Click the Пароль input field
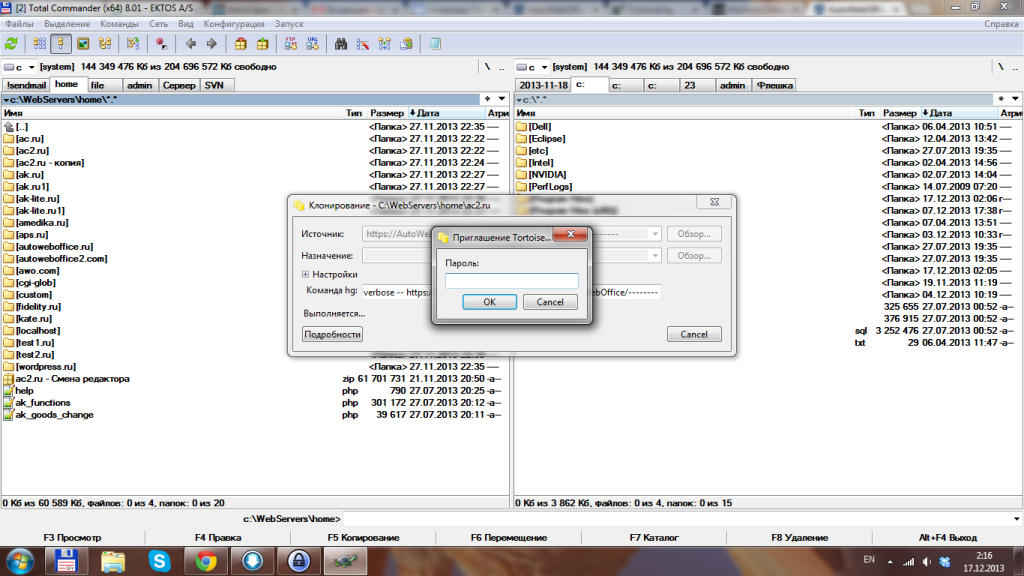This screenshot has height=576, width=1024. pos(511,281)
